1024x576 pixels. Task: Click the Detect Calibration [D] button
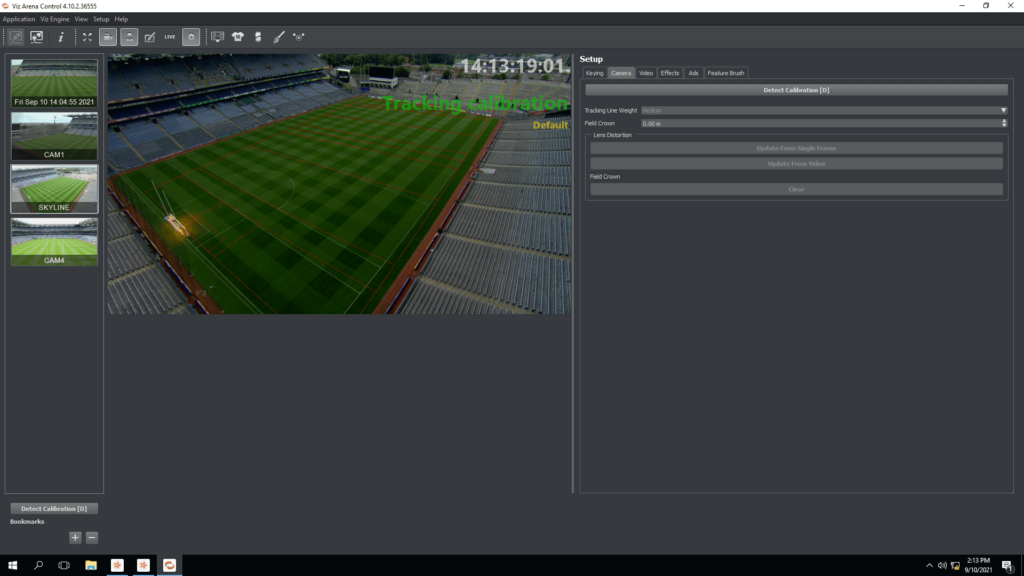coord(797,89)
